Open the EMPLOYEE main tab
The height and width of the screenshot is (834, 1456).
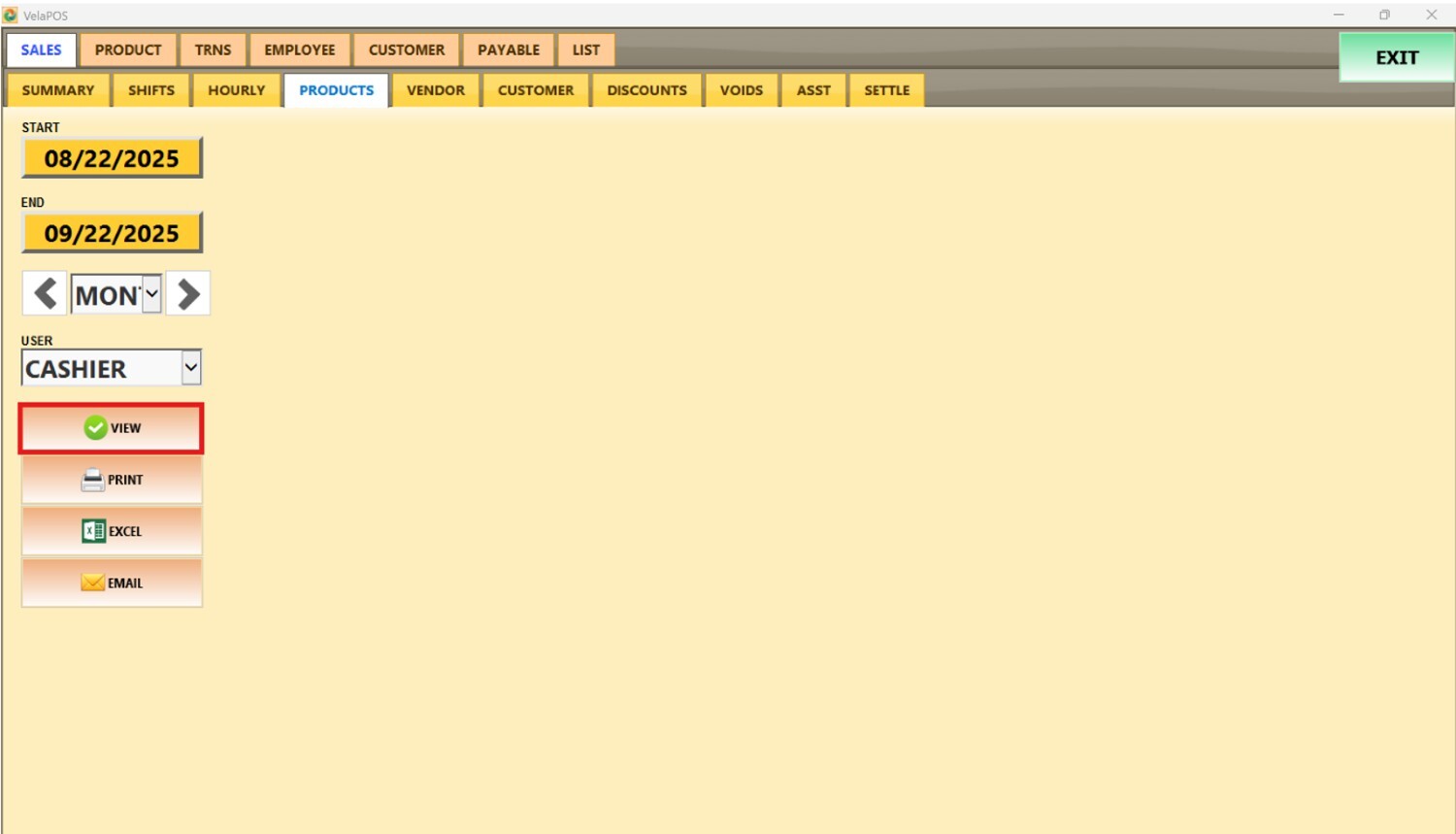[299, 50]
